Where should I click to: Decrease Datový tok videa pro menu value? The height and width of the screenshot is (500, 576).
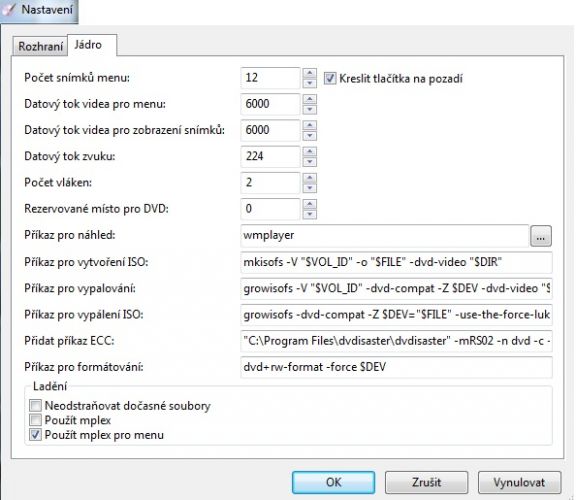[310, 110]
